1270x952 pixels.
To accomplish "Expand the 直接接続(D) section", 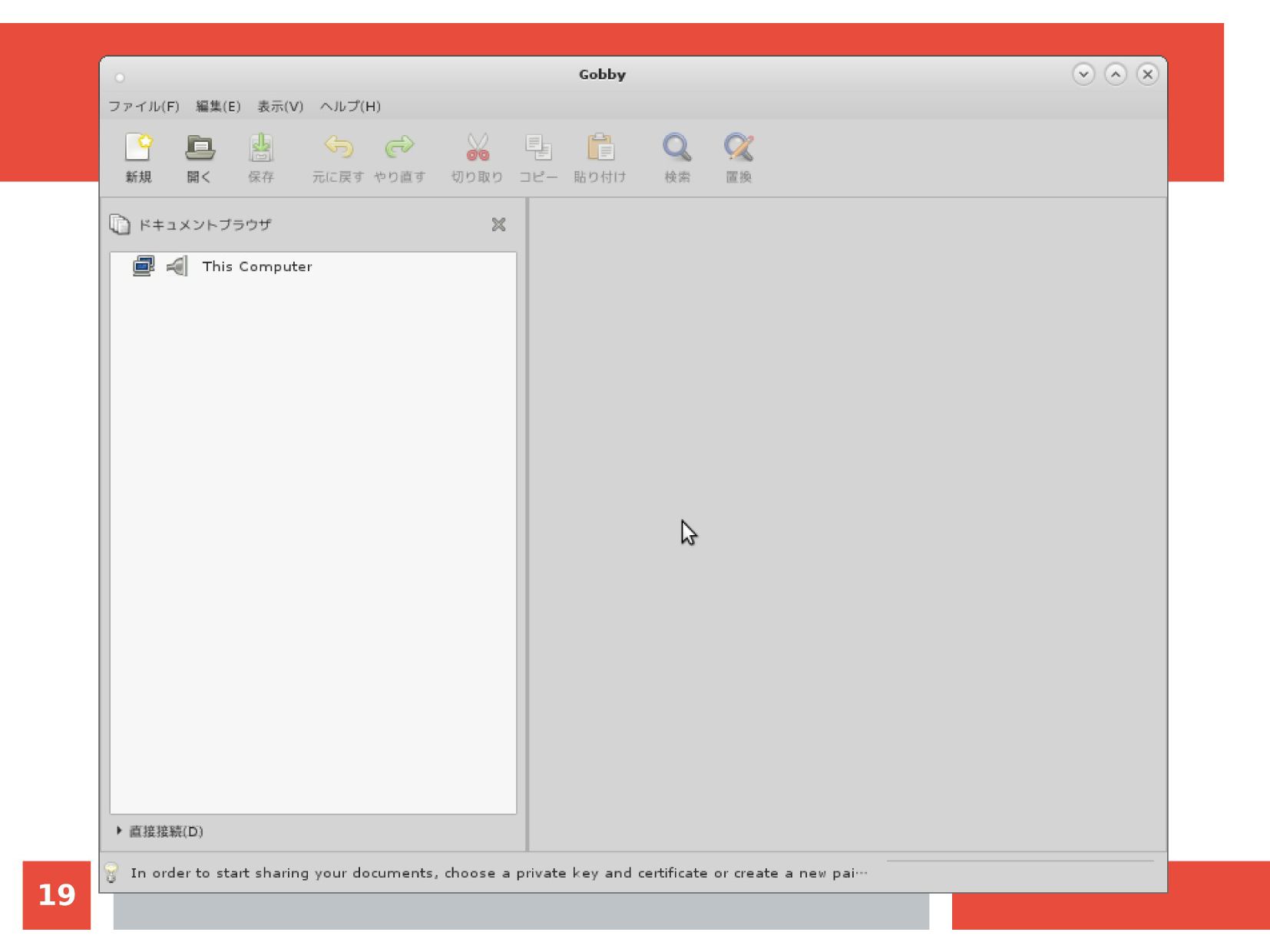I will (119, 831).
